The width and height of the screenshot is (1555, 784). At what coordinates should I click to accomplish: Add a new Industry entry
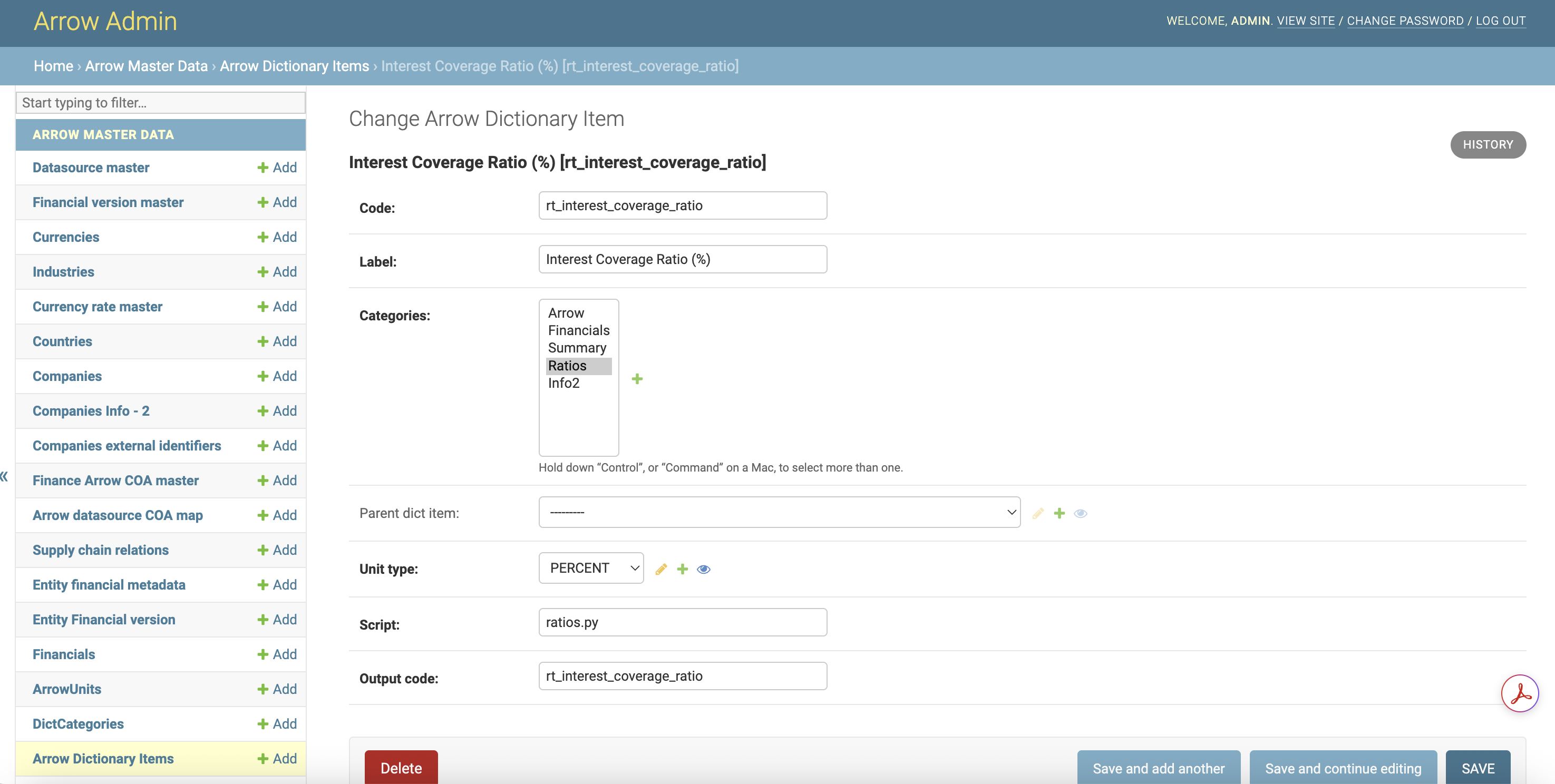(277, 272)
